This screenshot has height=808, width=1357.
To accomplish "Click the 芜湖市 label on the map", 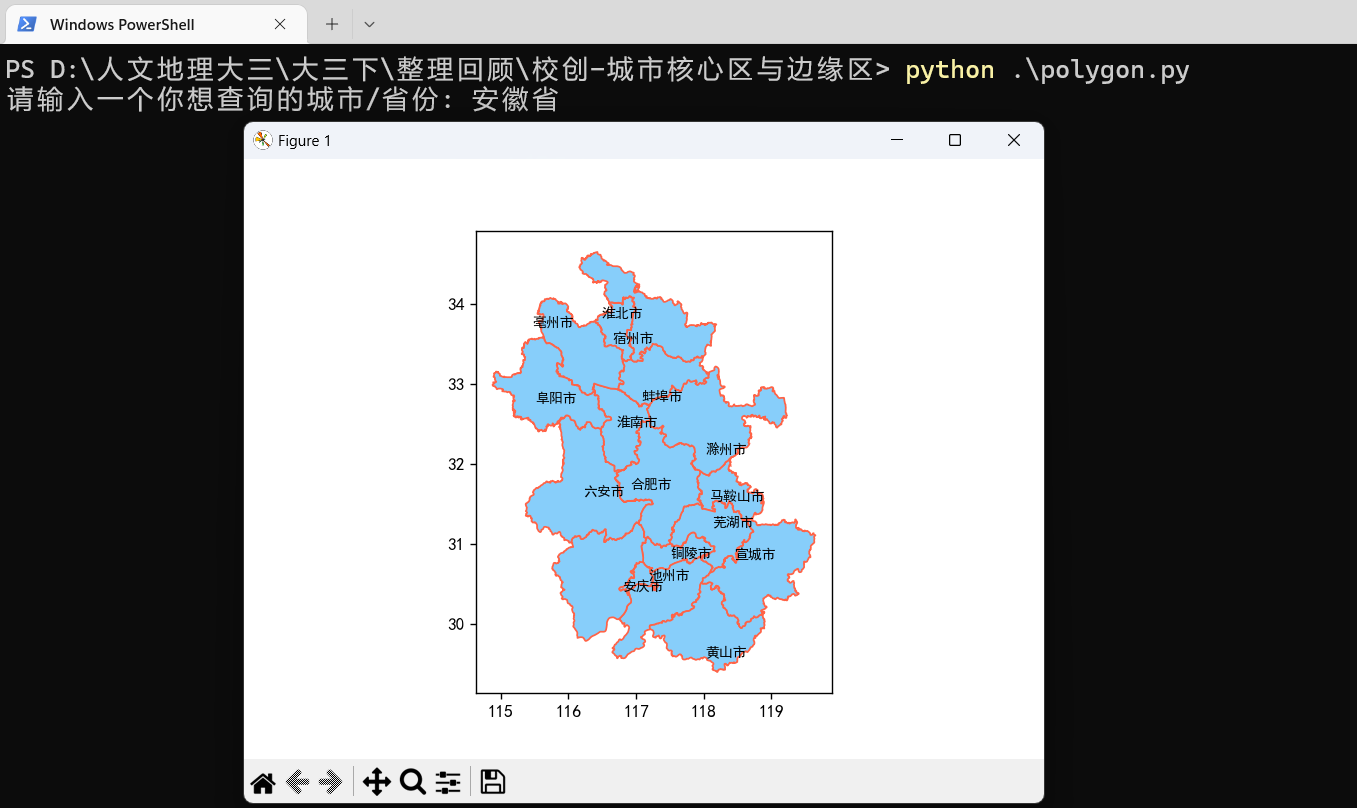I will [733, 522].
